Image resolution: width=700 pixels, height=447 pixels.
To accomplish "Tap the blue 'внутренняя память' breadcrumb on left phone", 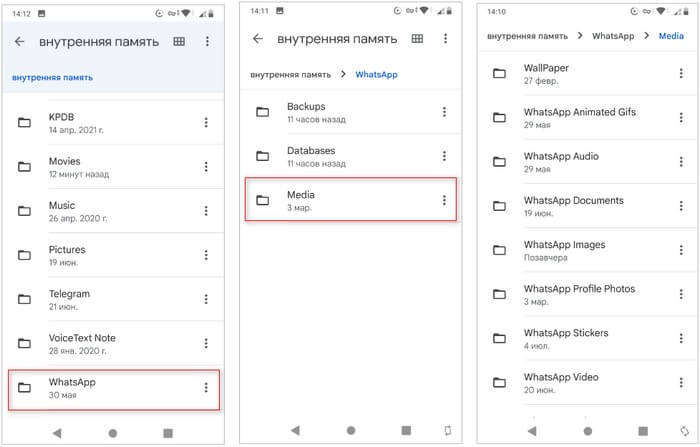I will pos(52,78).
